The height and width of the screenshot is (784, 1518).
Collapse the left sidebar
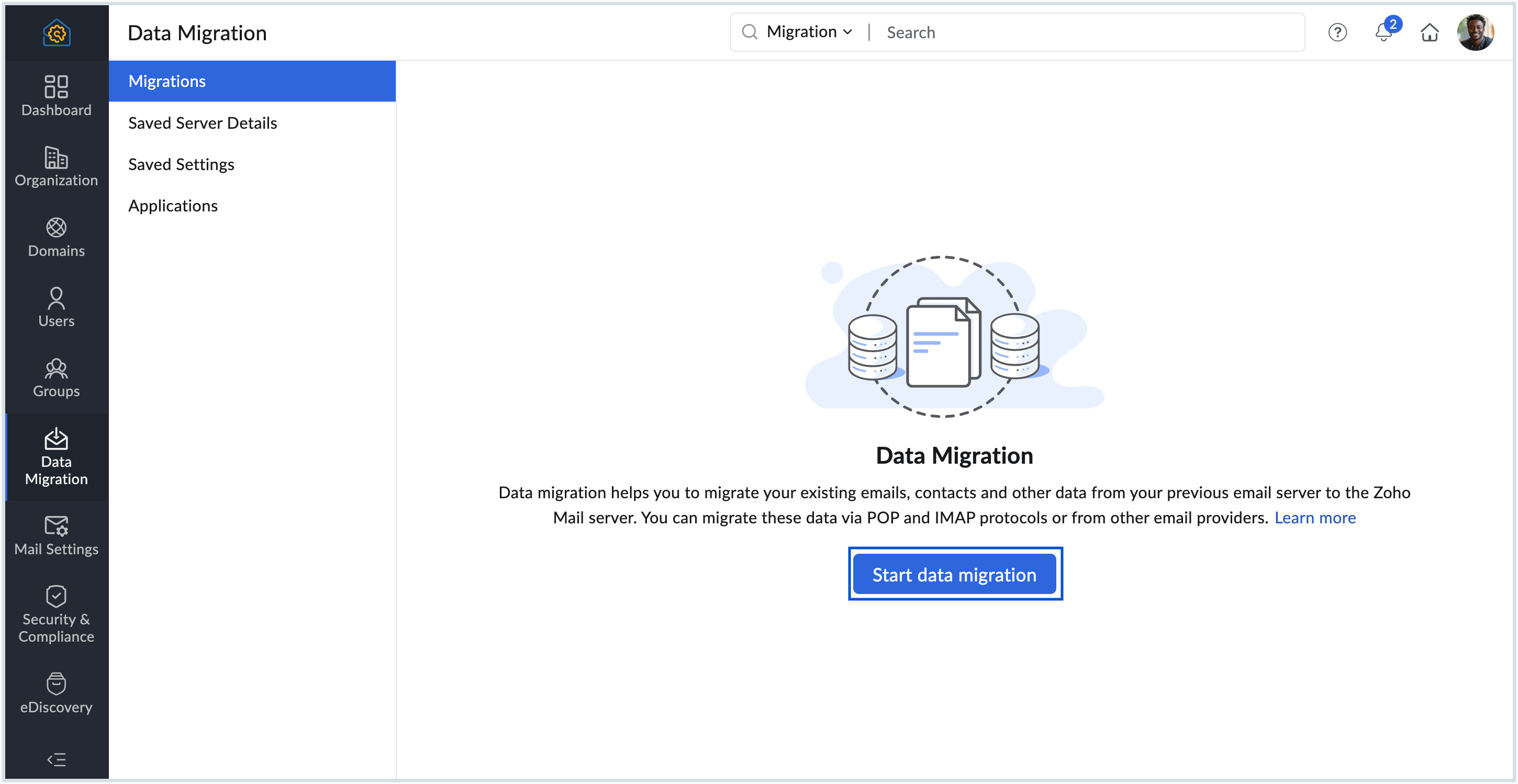point(56,759)
